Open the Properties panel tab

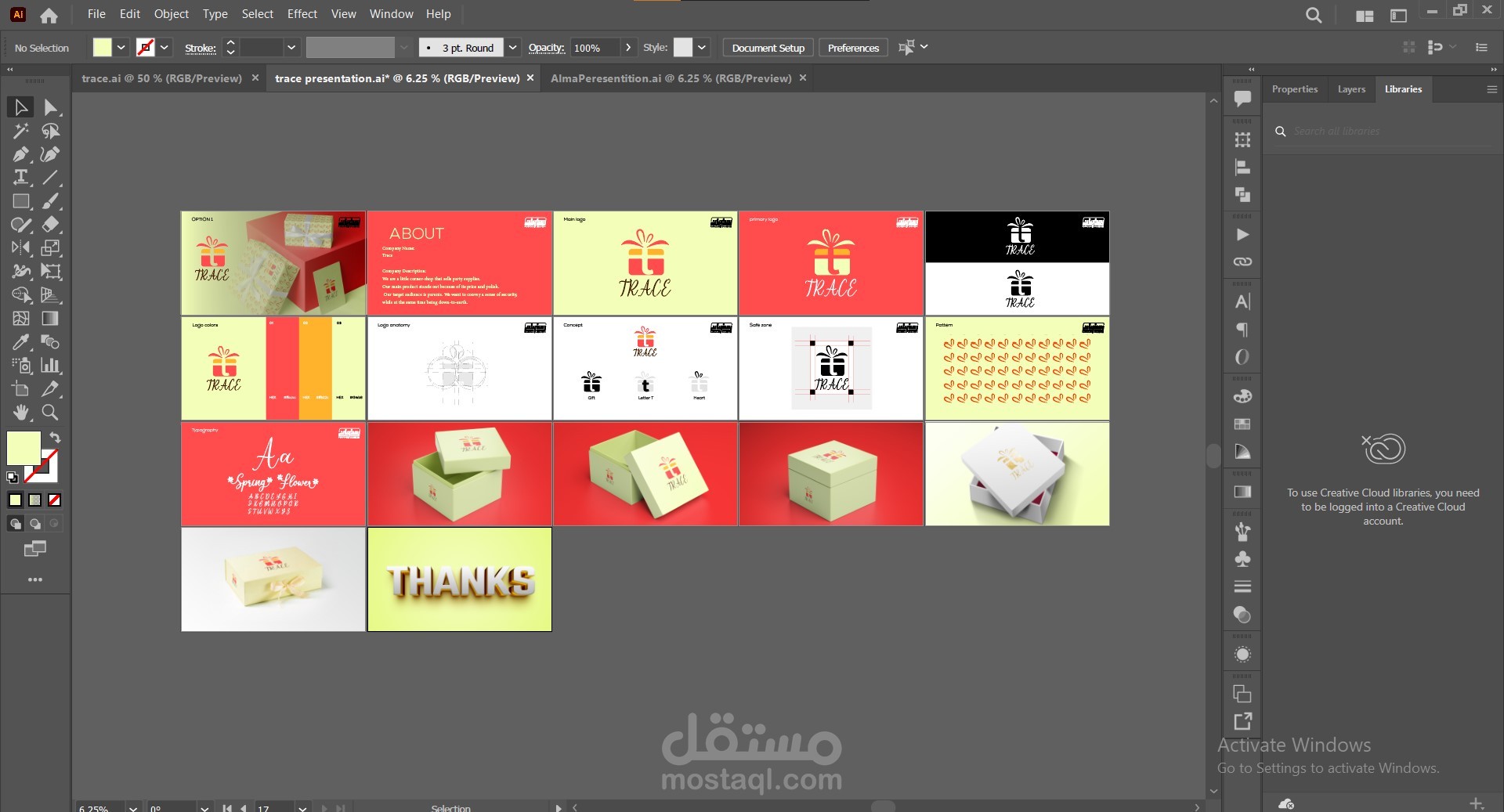1295,89
